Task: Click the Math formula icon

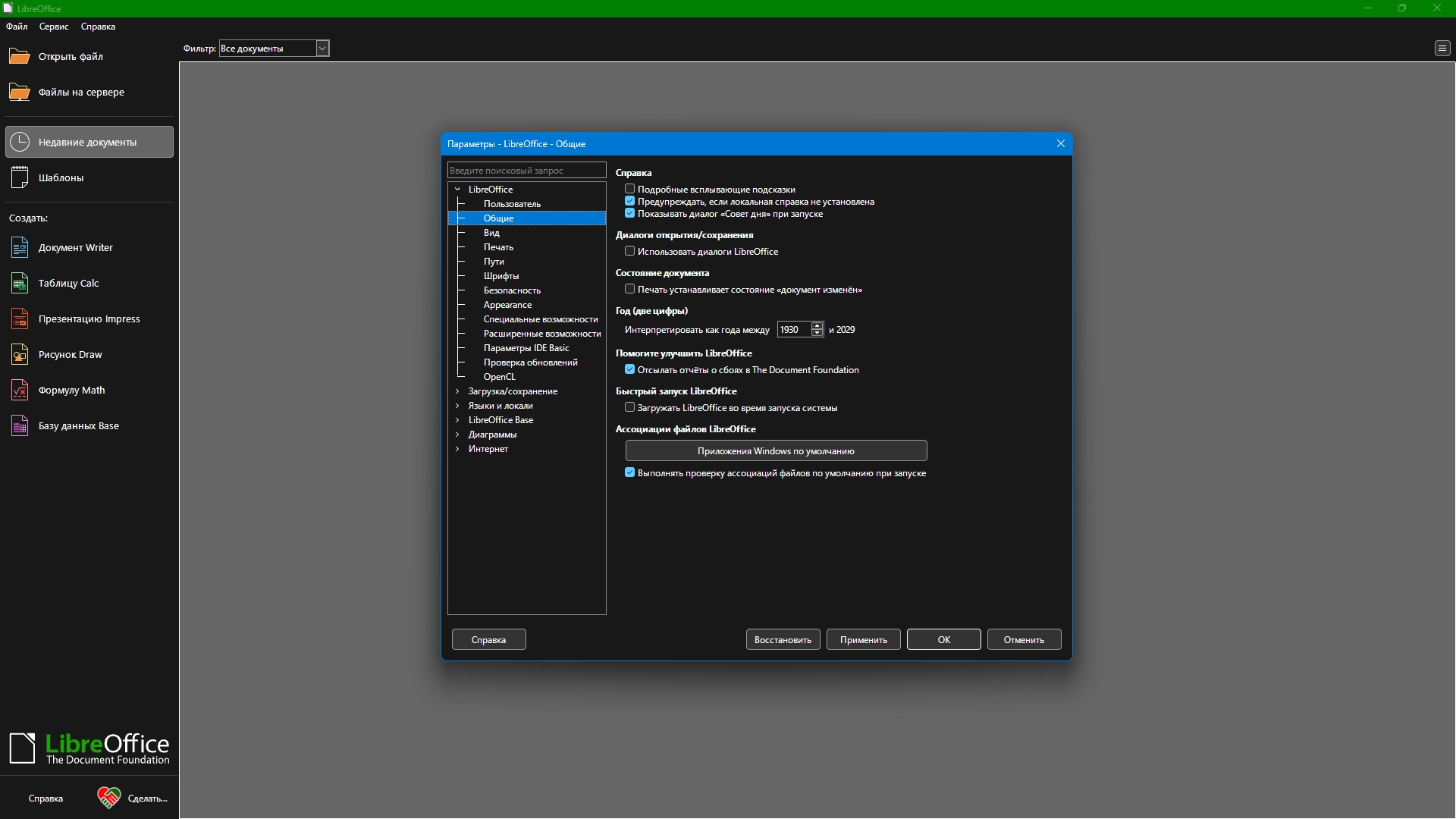Action: pyautogui.click(x=20, y=391)
